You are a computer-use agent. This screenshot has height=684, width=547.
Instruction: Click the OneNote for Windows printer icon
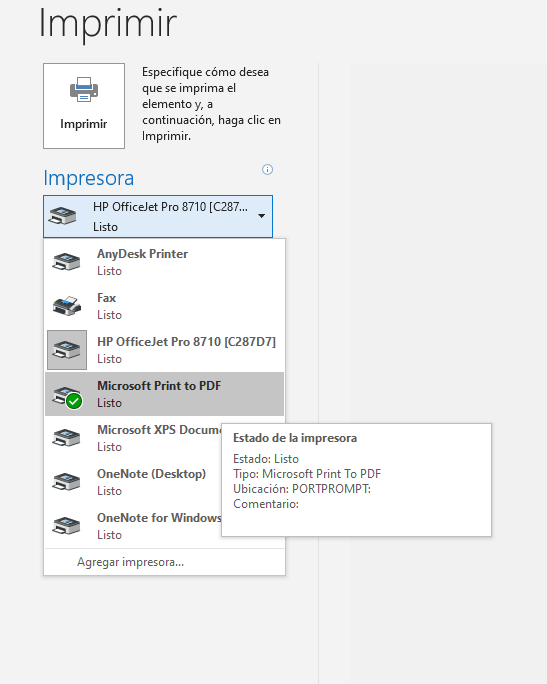pos(66,526)
